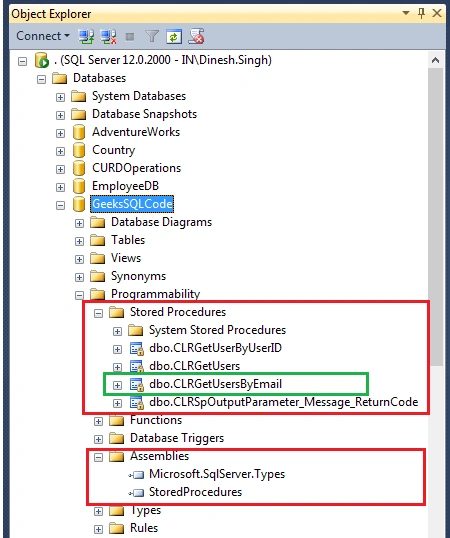Image resolution: width=450 pixels, height=538 pixels.
Task: Click the Connect Object Explorer icon
Action: click(x=86, y=36)
